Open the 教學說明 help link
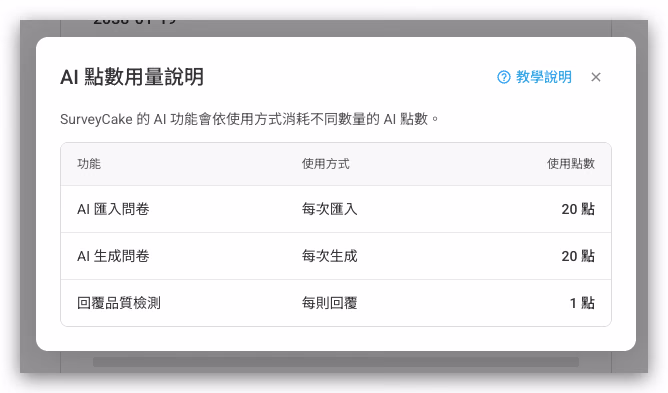Image resolution: width=668 pixels, height=393 pixels. pyautogui.click(x=534, y=77)
